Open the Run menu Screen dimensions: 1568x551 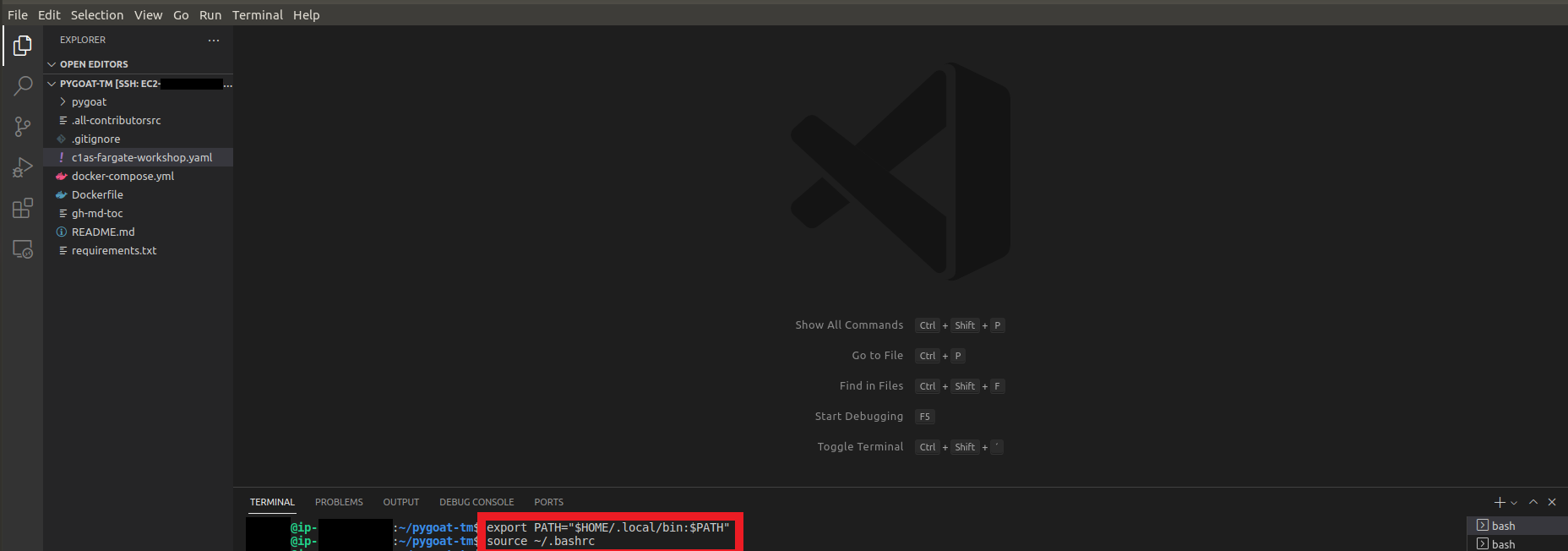pos(210,14)
